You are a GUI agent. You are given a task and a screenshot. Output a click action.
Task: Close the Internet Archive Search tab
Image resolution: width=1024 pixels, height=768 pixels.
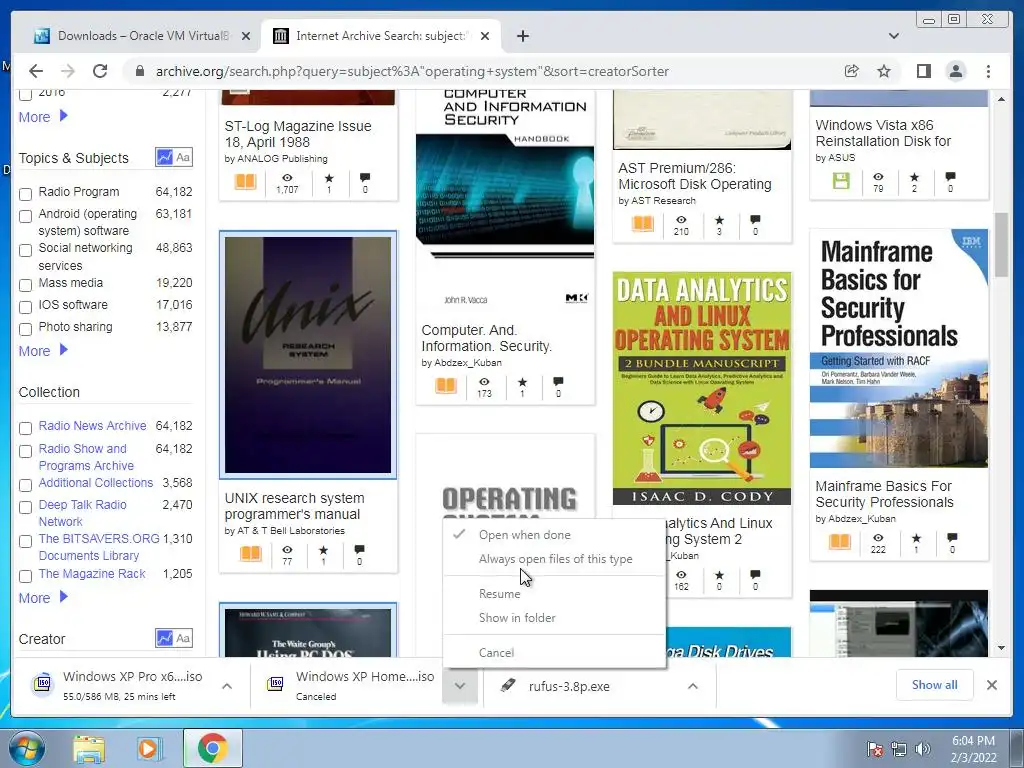click(485, 36)
